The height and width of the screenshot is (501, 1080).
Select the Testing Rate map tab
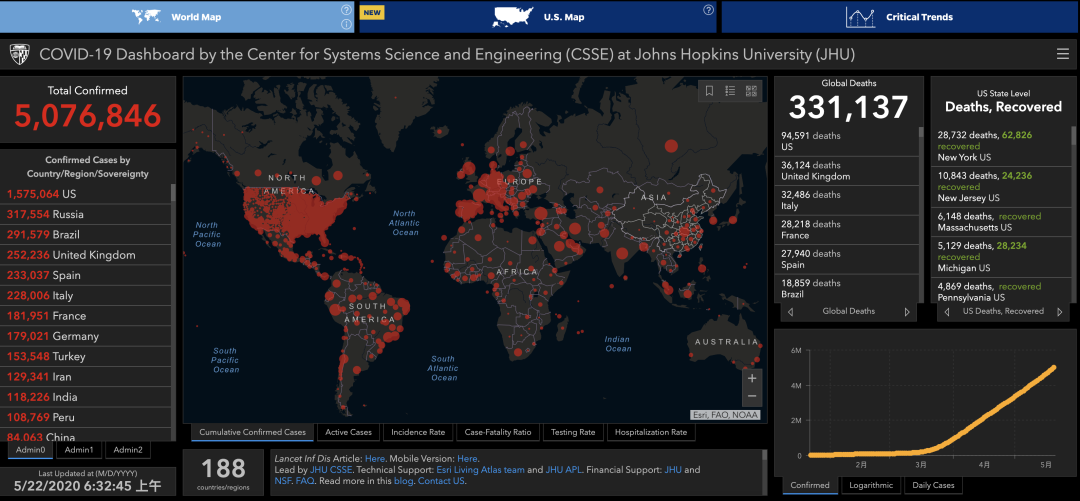pos(573,432)
